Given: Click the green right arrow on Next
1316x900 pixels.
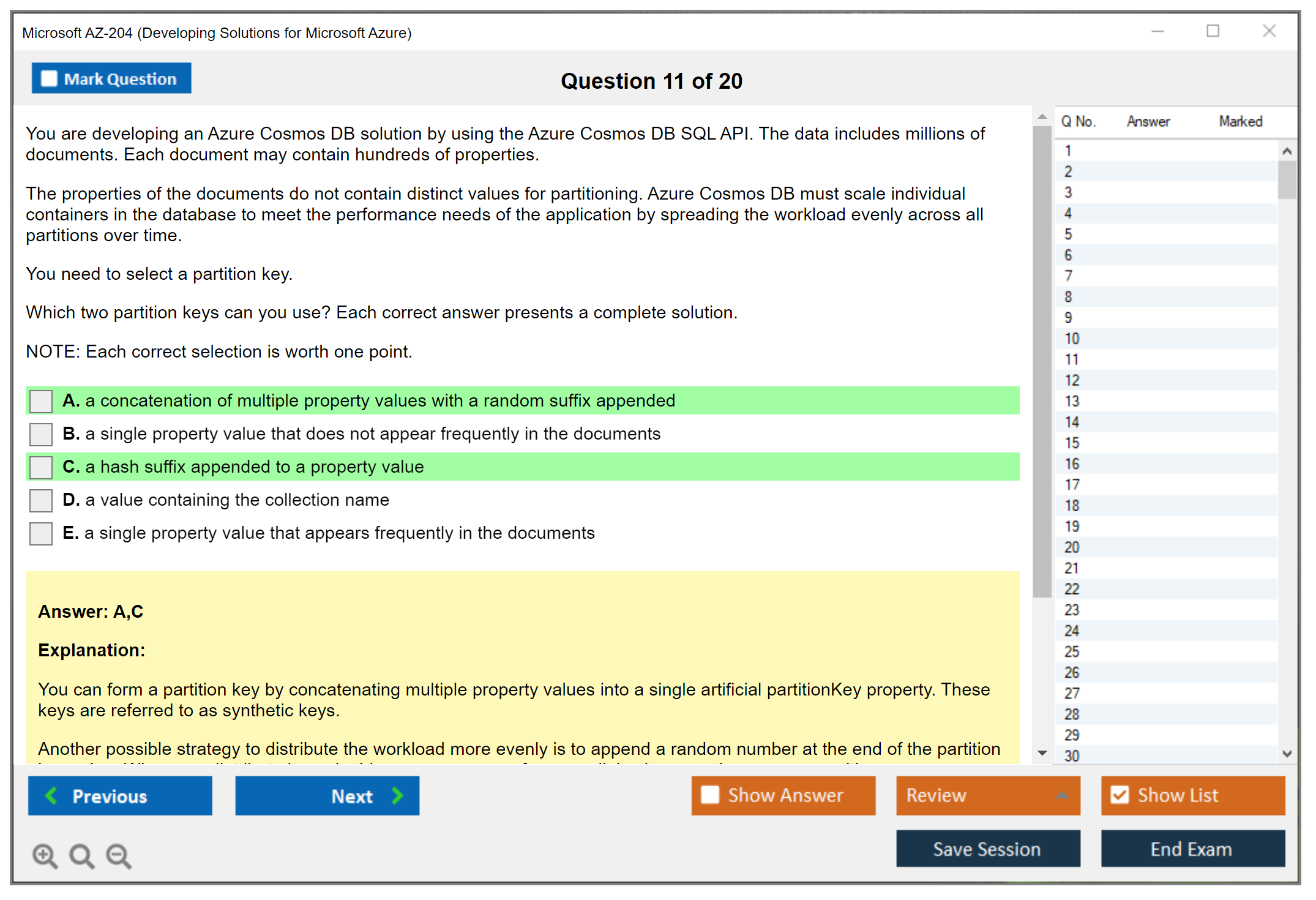Looking at the screenshot, I should click(x=398, y=795).
